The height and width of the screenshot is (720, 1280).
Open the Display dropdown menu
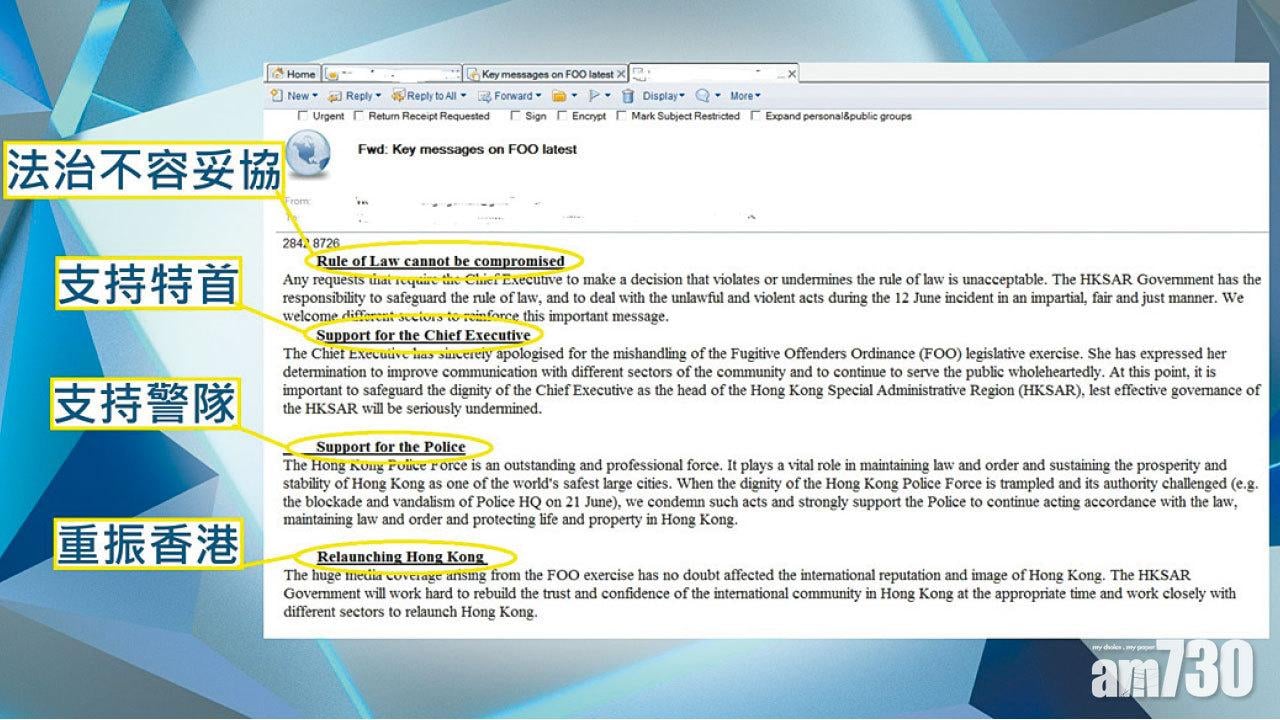663,96
